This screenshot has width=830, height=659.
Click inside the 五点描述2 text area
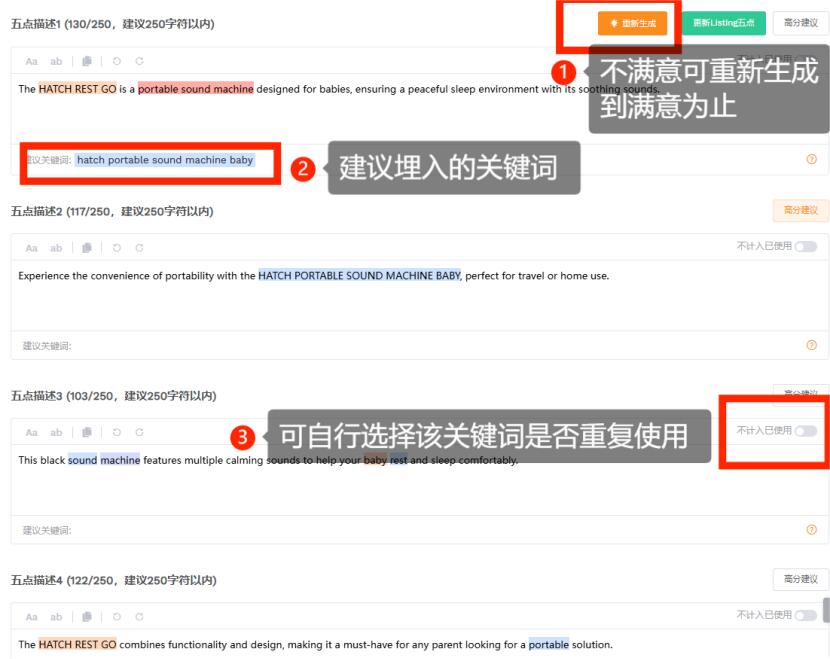[x=419, y=295]
